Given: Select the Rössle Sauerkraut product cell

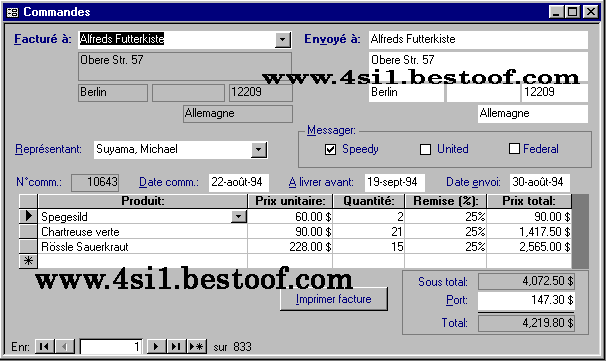Looking at the screenshot, I should 143,247.
